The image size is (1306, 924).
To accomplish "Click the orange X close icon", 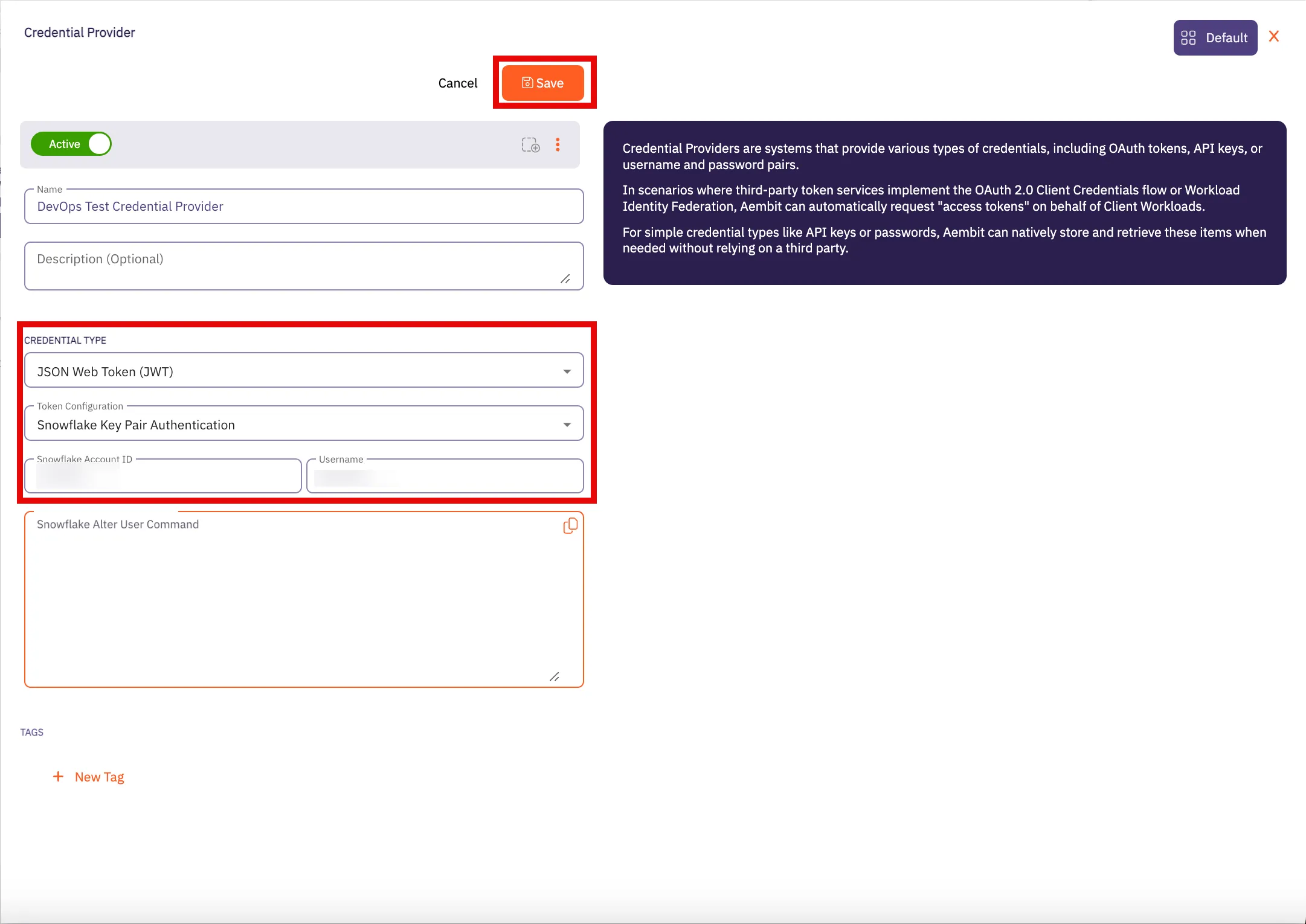I will 1274,37.
